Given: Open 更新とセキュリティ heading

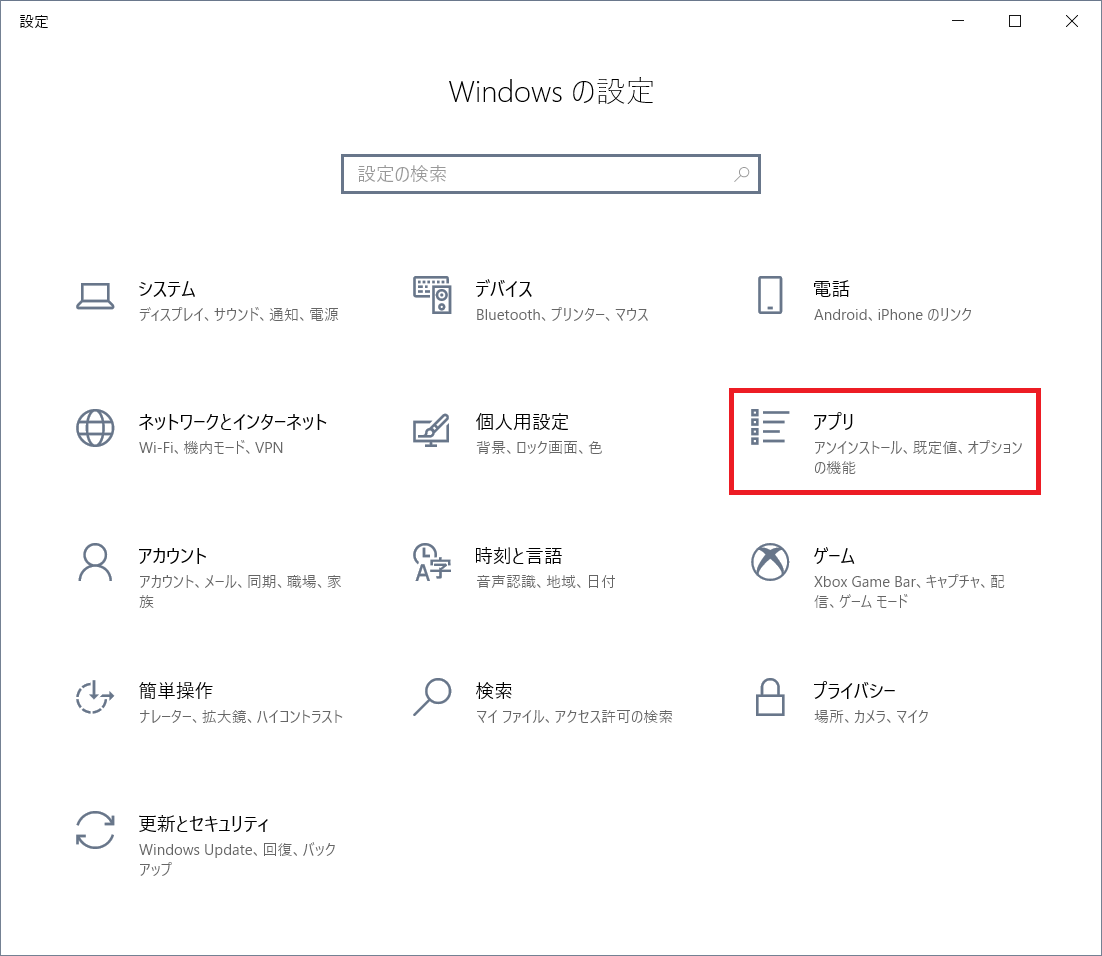Looking at the screenshot, I should coord(204,824).
